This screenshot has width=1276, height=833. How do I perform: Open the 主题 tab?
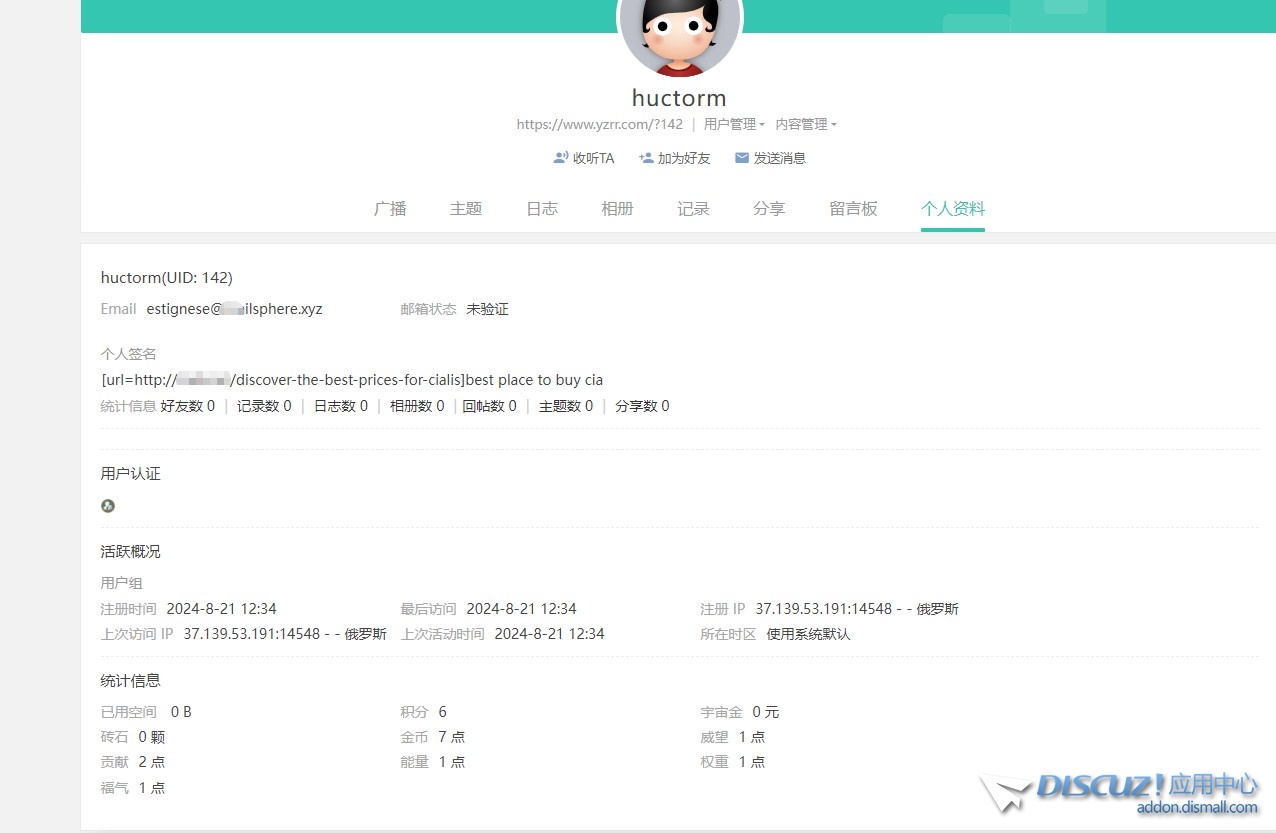pyautogui.click(x=466, y=208)
